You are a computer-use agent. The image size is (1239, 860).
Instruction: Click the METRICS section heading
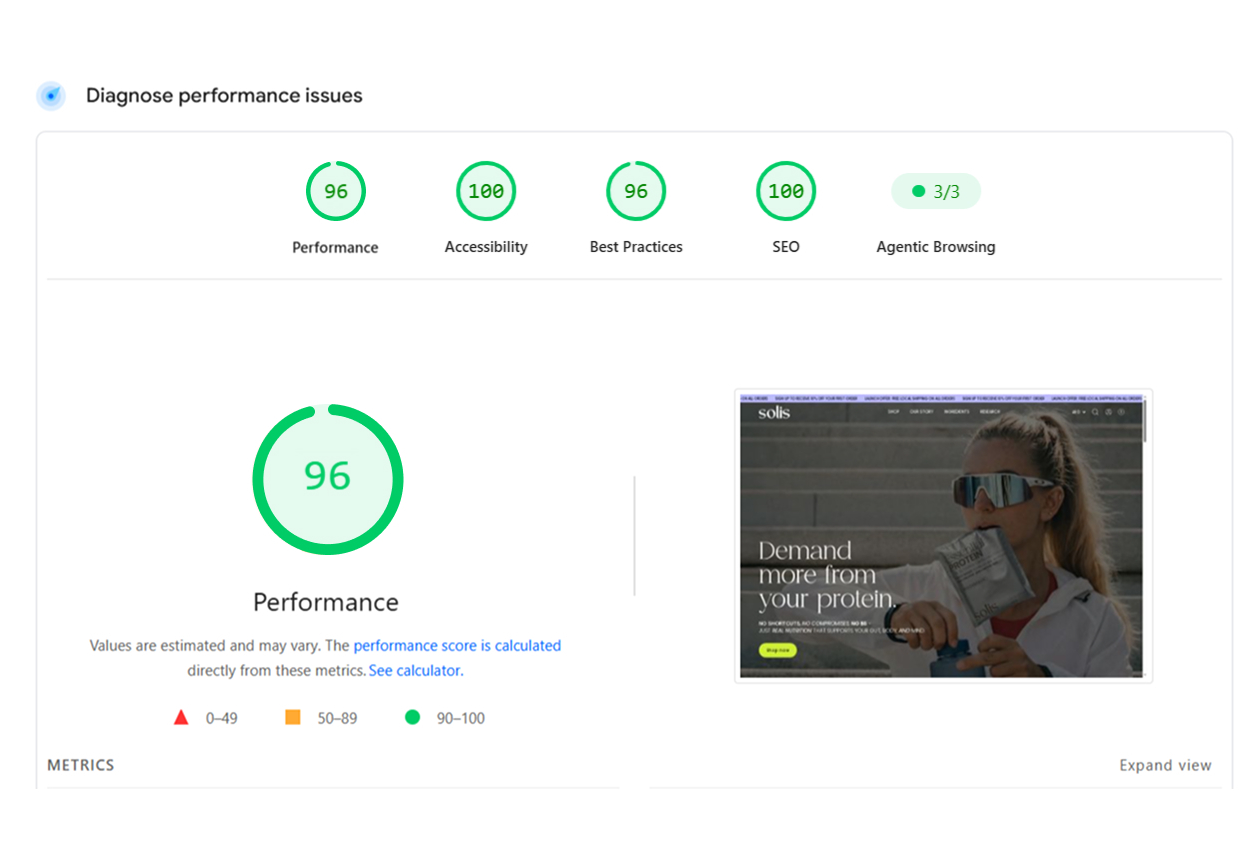[81, 765]
